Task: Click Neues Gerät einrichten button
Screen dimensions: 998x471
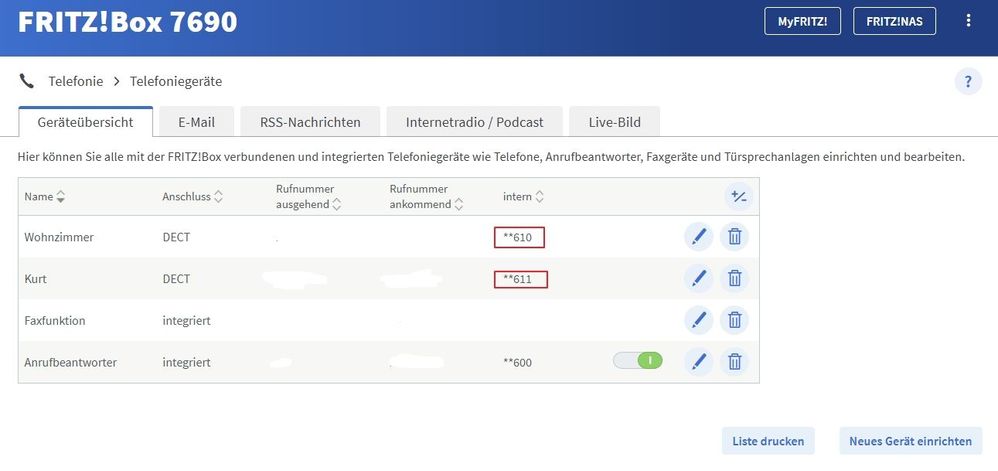Action: pyautogui.click(x=911, y=441)
